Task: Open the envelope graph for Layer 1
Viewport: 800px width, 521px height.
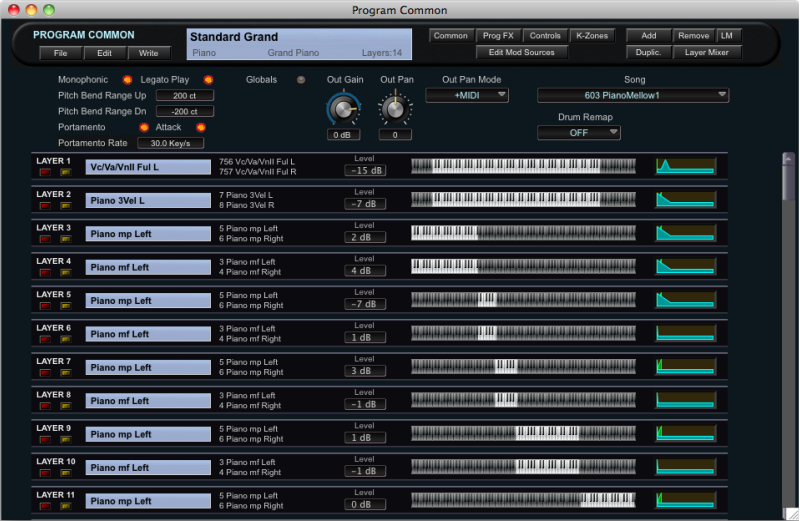Action: 685,167
